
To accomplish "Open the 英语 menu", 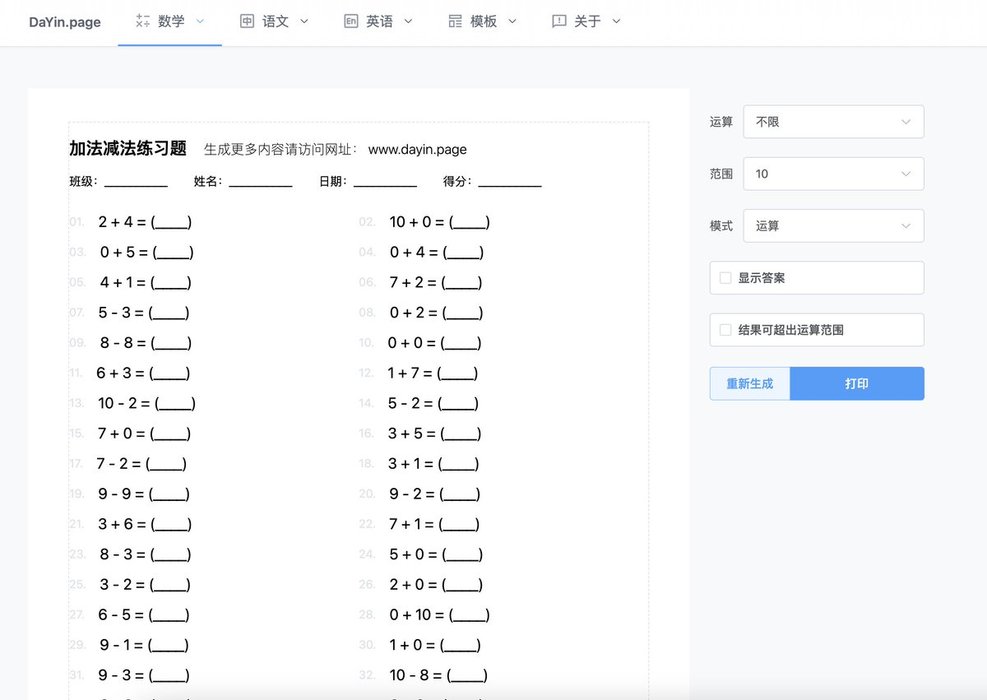I will point(379,21).
